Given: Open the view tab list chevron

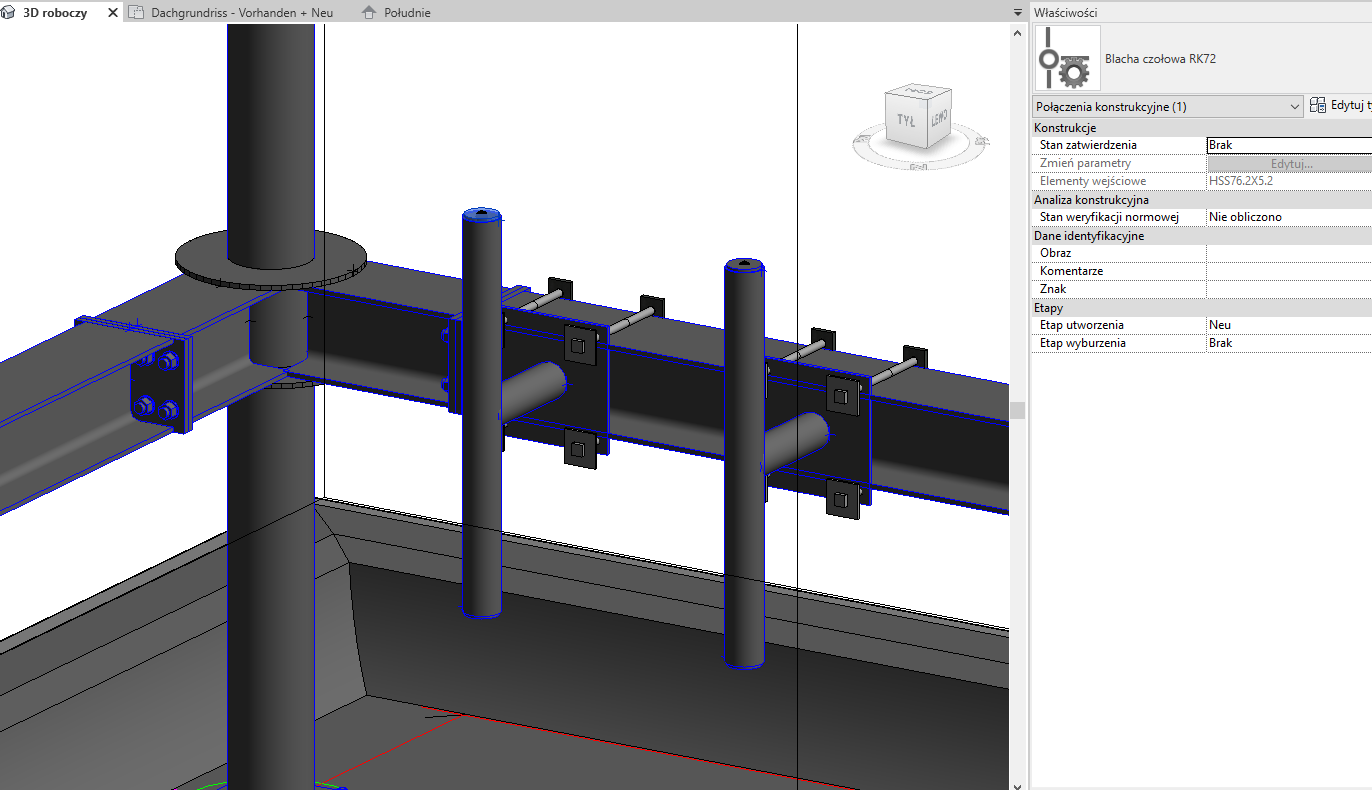Looking at the screenshot, I should [1017, 13].
